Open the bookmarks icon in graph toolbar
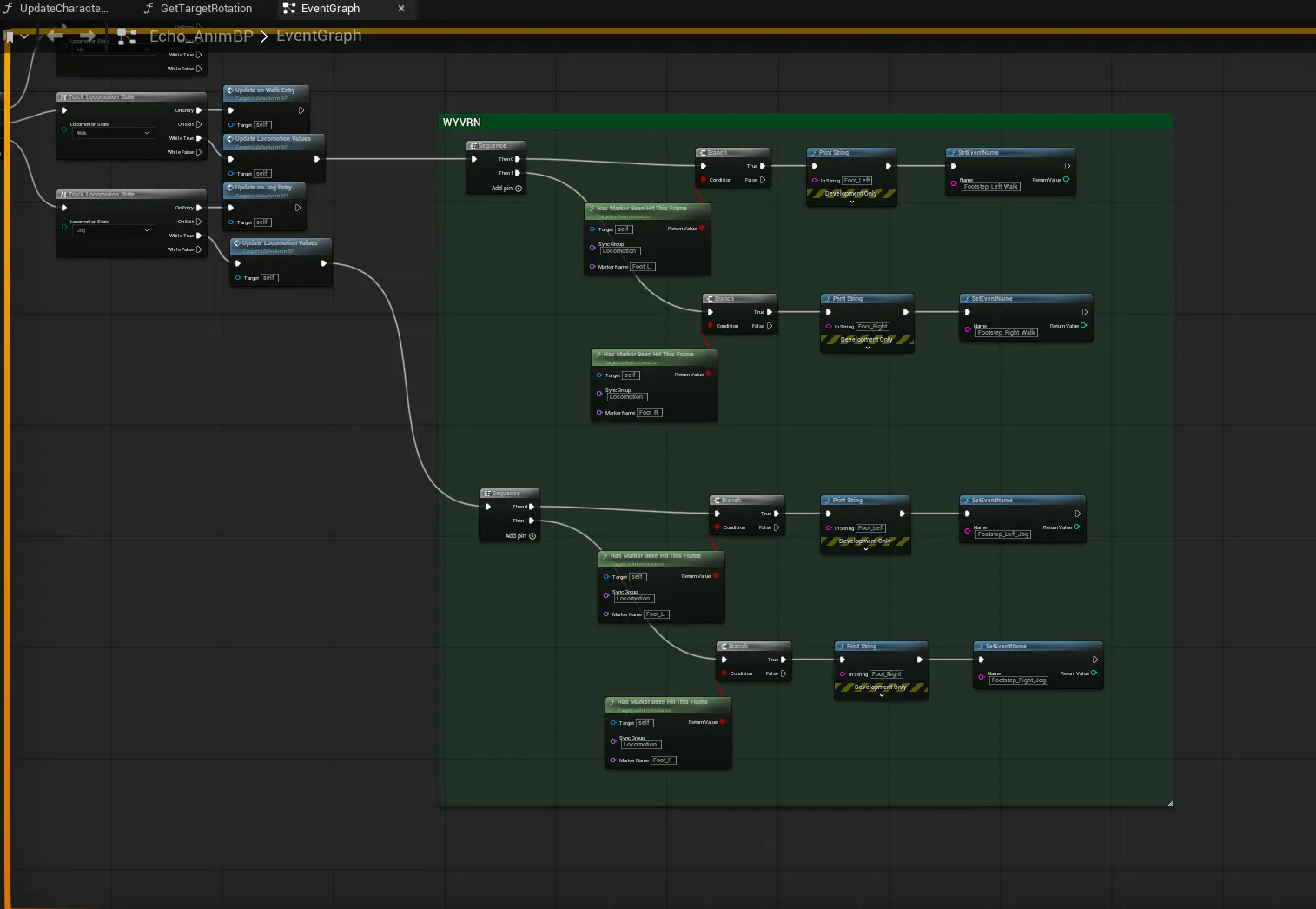1316x909 pixels. click(x=10, y=36)
